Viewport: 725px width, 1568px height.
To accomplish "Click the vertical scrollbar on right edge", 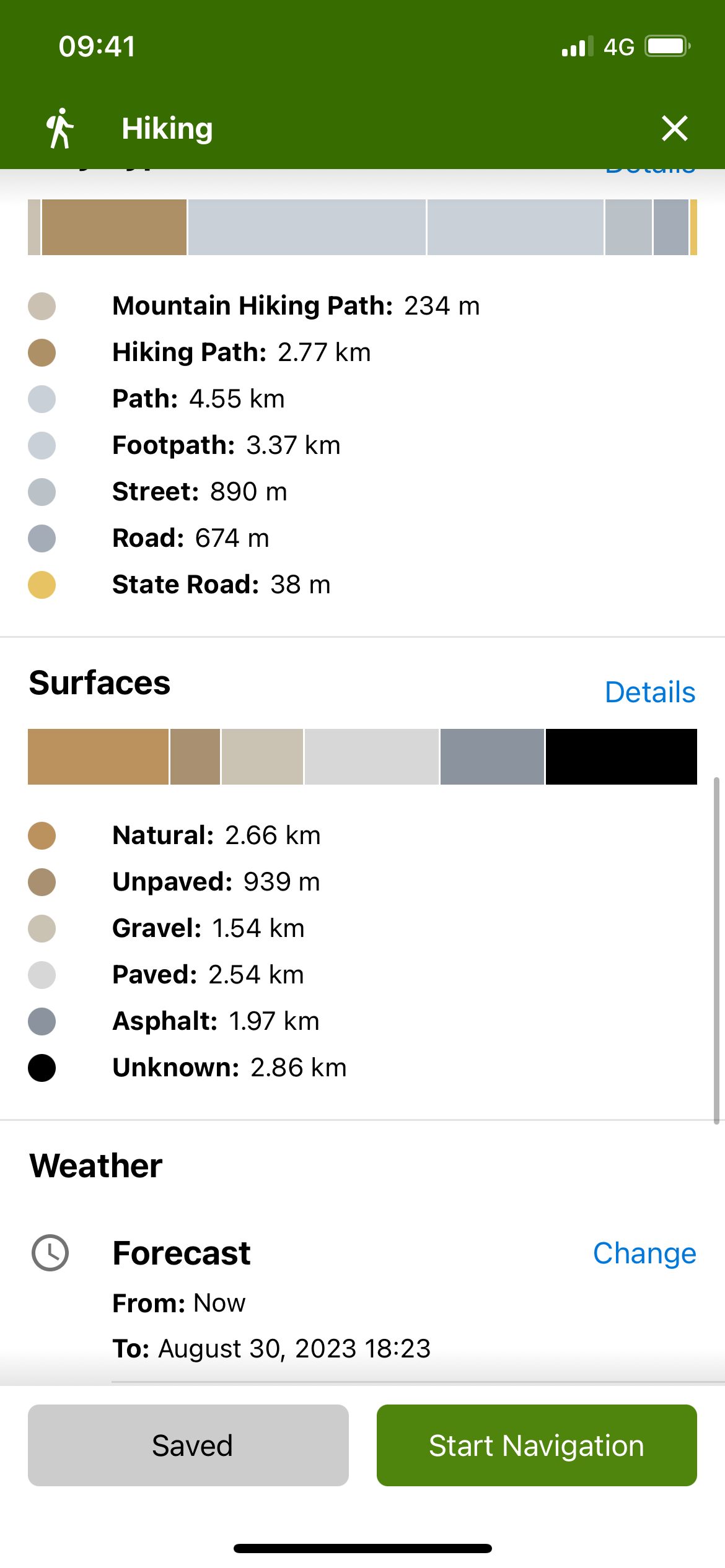I will (x=716, y=950).
